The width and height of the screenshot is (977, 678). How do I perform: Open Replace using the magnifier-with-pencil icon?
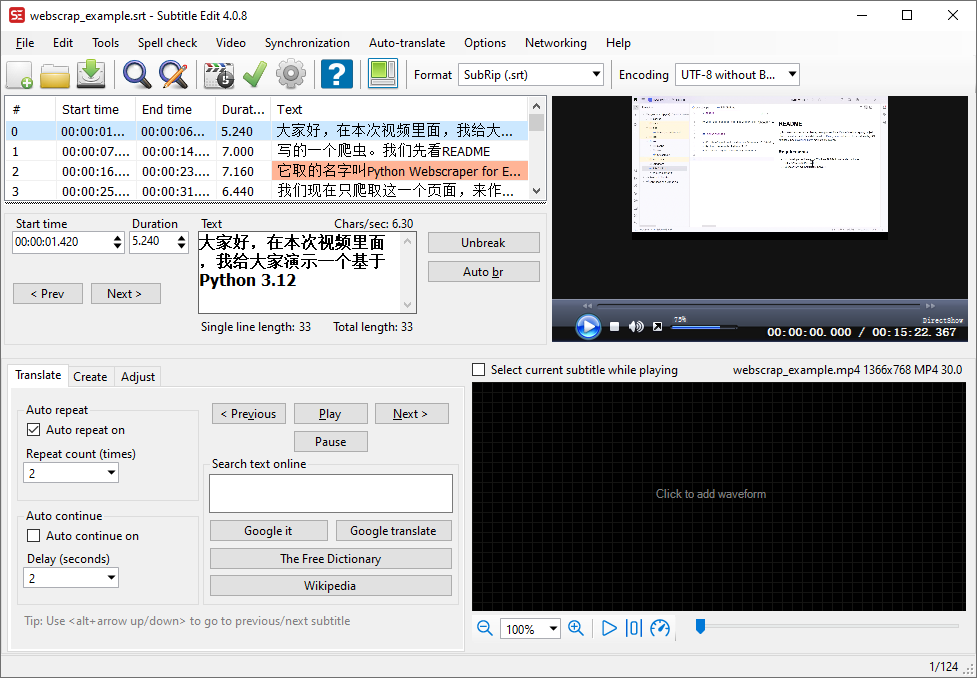coord(173,74)
